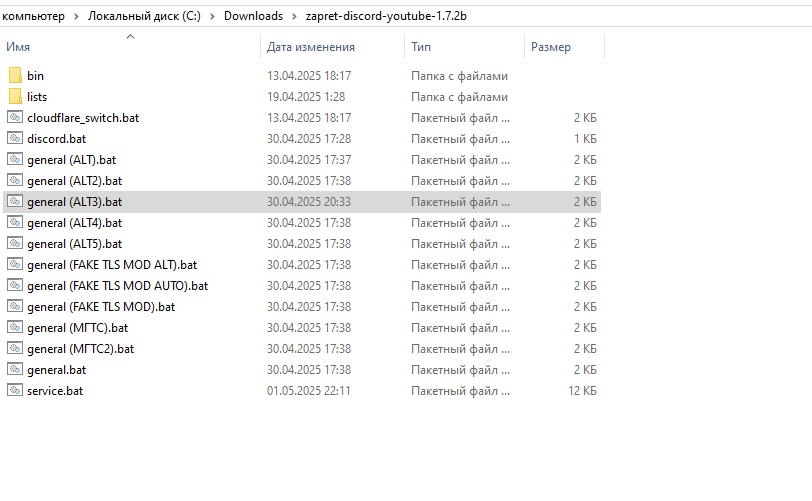Select the file name general (МГТС2).bat
Image resolution: width=812 pixels, height=501 pixels.
[81, 349]
